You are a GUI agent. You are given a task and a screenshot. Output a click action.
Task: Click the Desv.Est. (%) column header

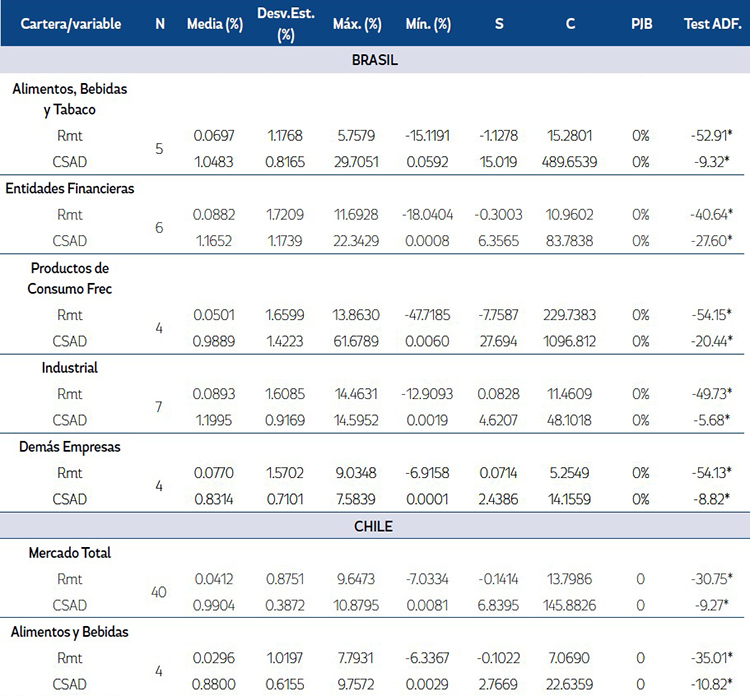(285, 23)
